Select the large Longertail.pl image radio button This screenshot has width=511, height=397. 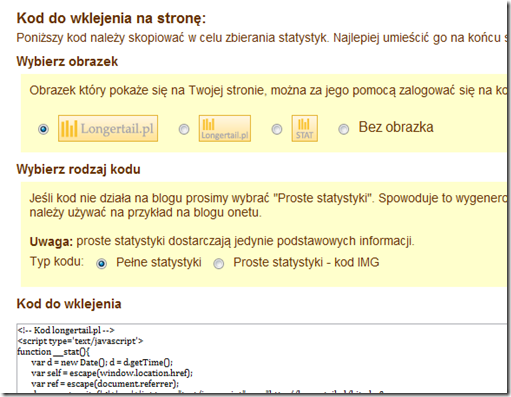click(x=43, y=129)
